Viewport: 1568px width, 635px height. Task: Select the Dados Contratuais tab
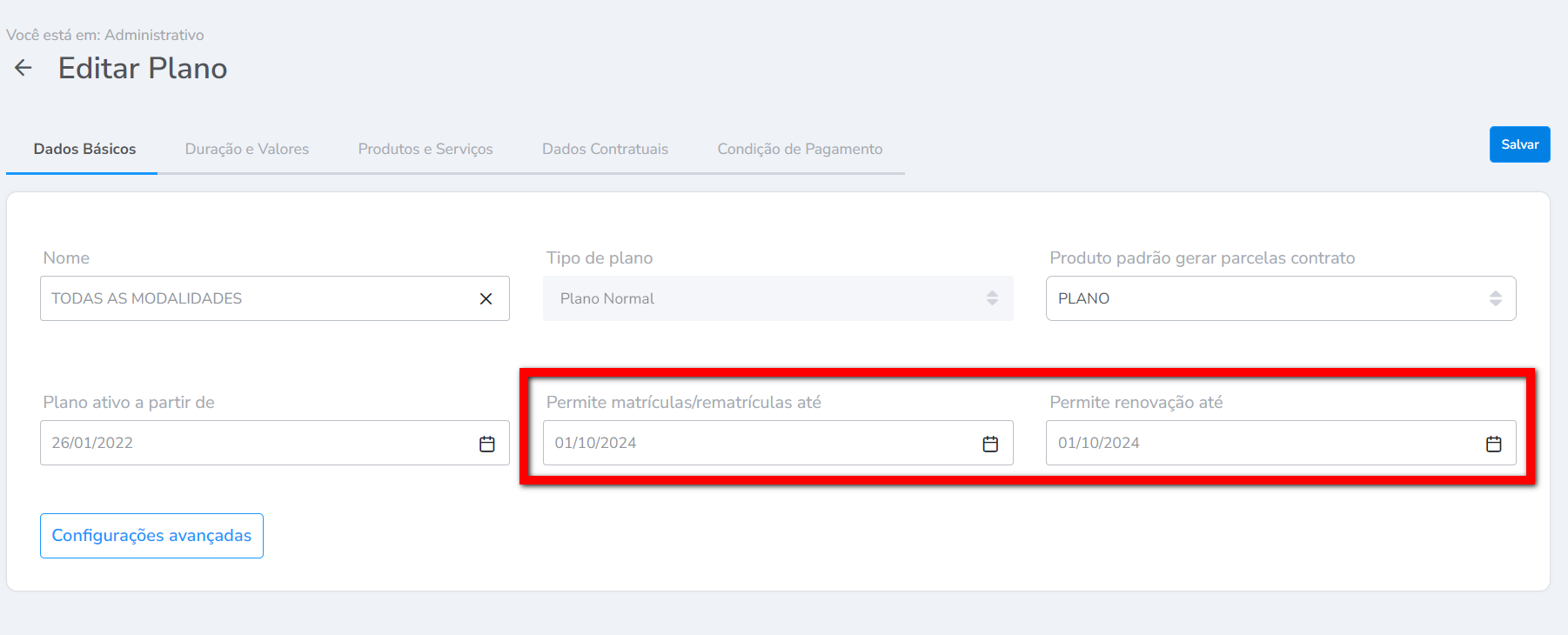(605, 149)
